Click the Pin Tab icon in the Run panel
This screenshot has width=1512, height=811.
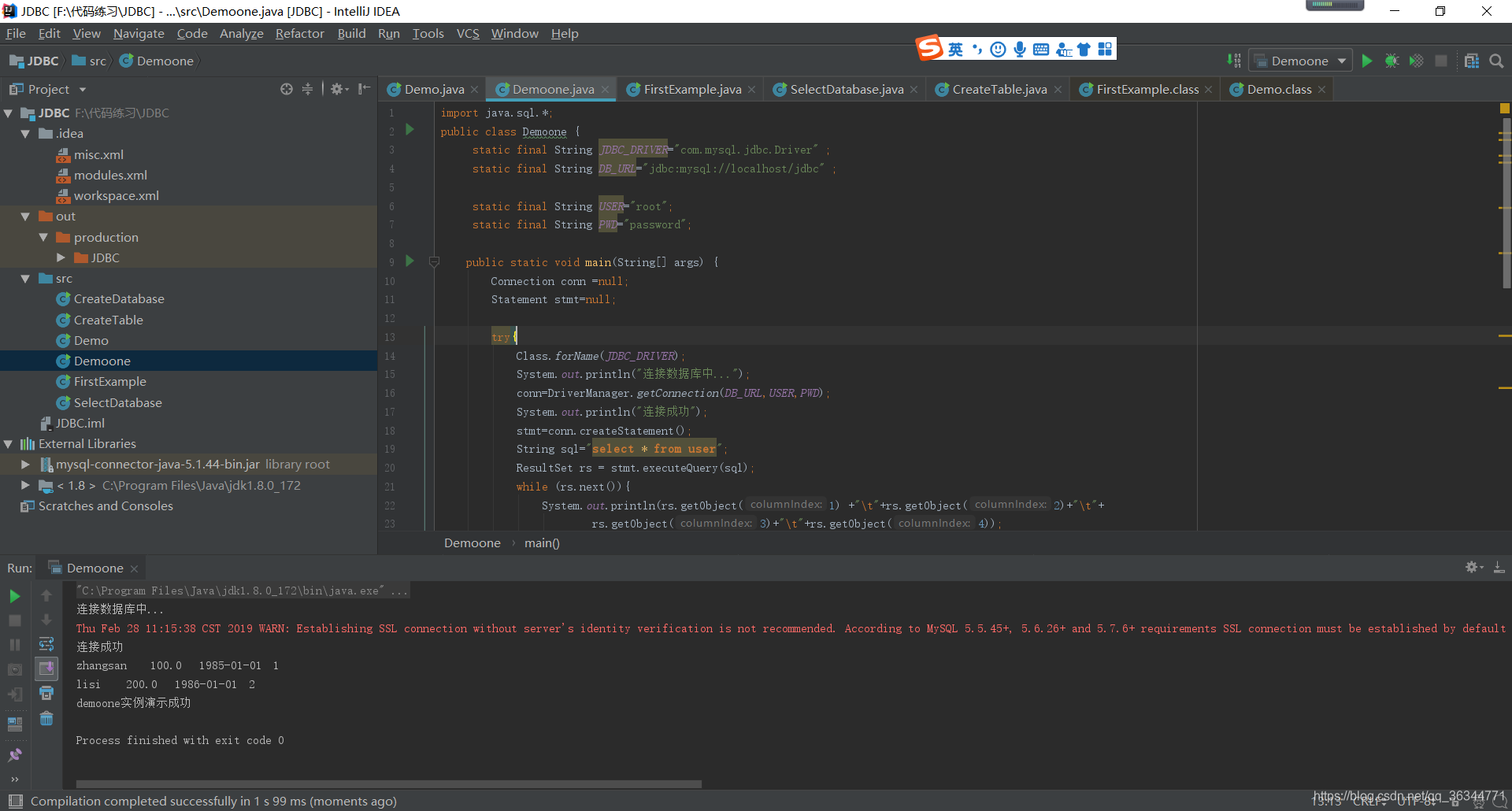pyautogui.click(x=14, y=755)
